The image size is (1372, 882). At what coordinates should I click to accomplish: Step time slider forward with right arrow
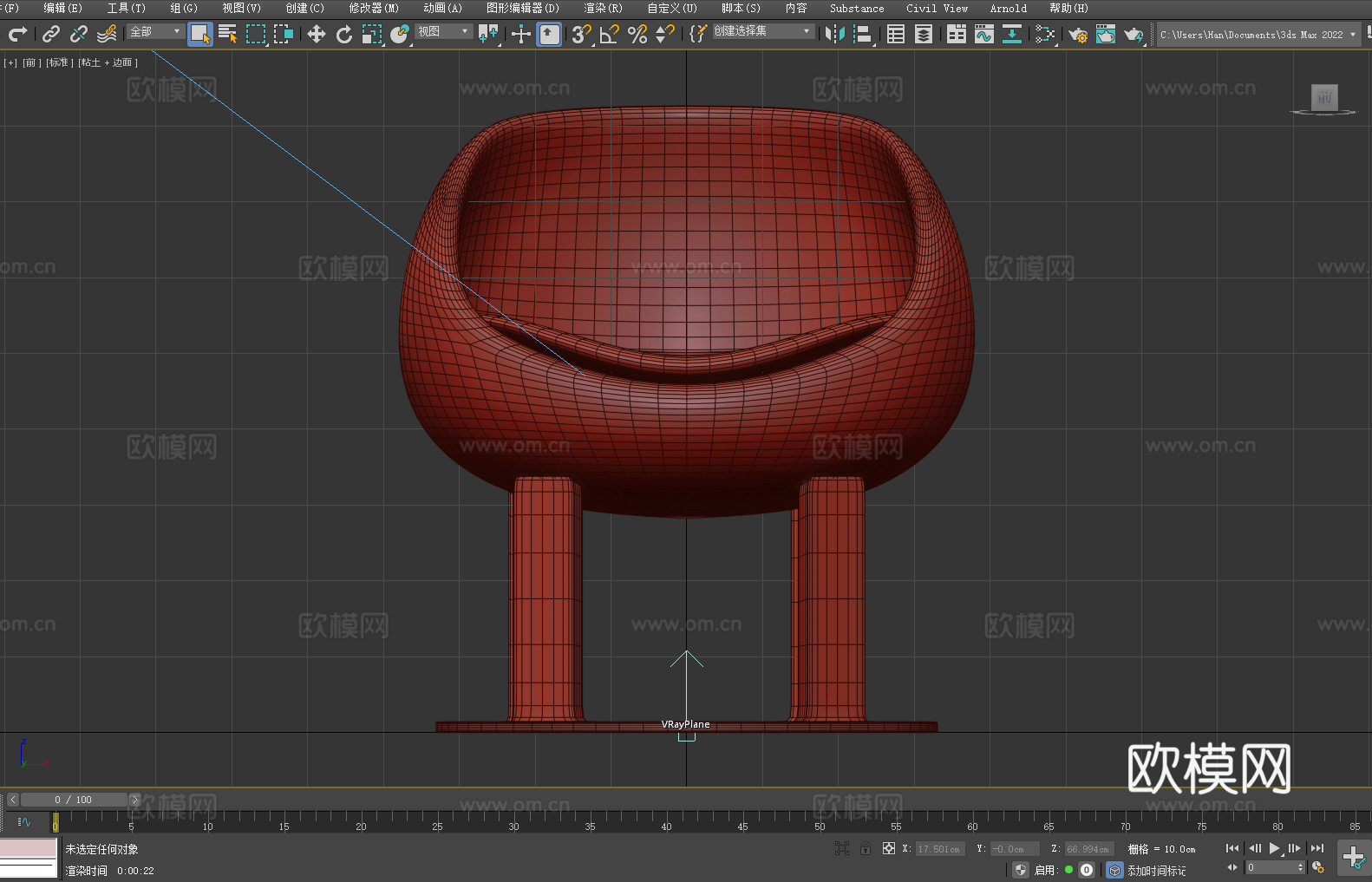pyautogui.click(x=134, y=800)
